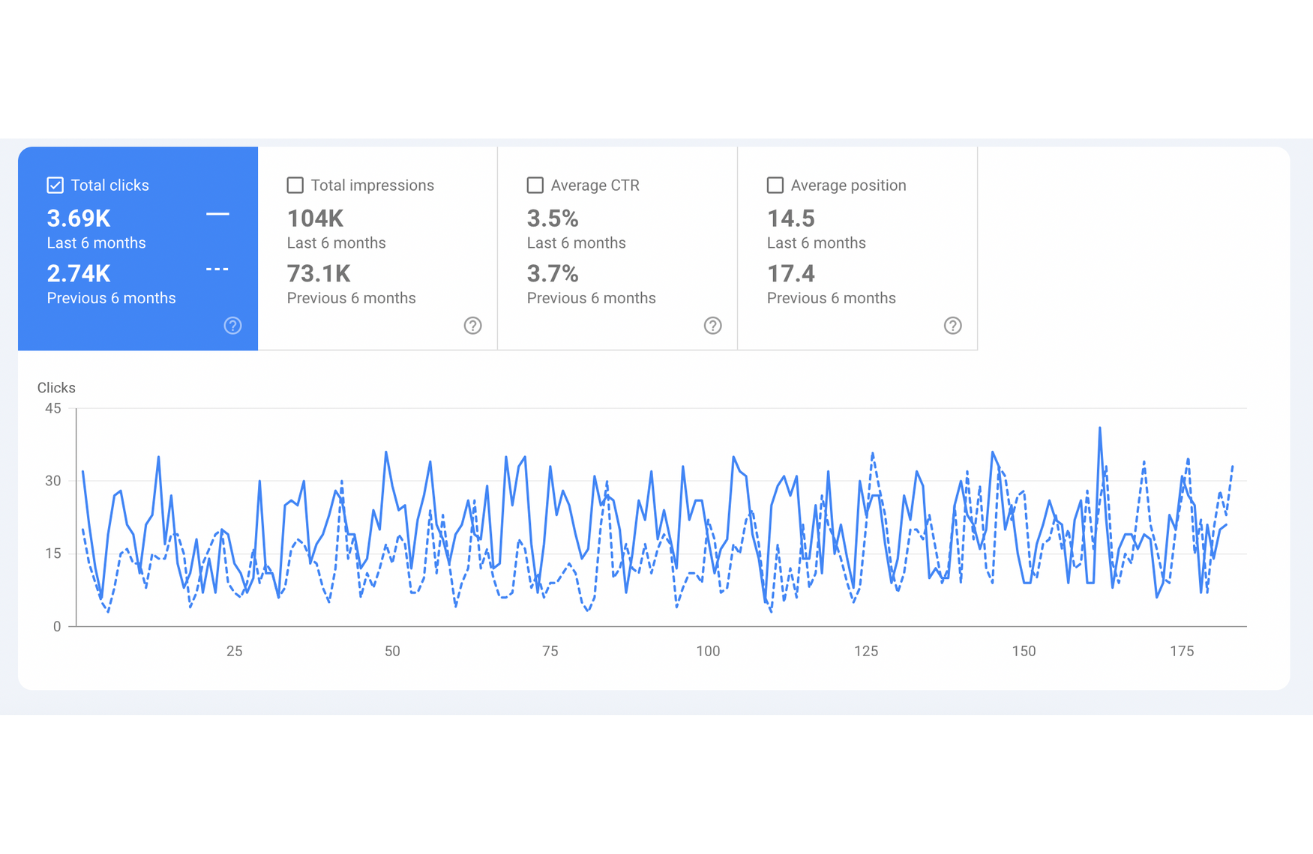The height and width of the screenshot is (854, 1313).
Task: Select the 104K impressions value
Action: click(315, 218)
